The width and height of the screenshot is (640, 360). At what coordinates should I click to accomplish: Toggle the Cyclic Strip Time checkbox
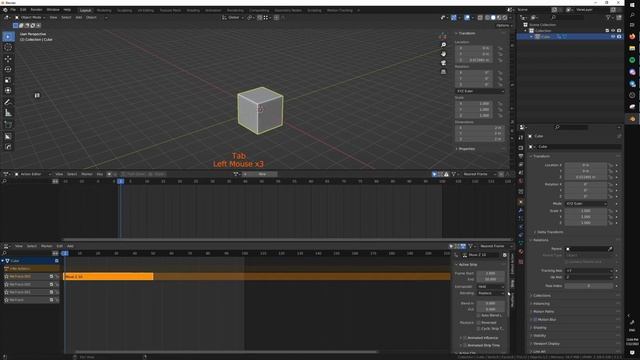(x=478, y=329)
